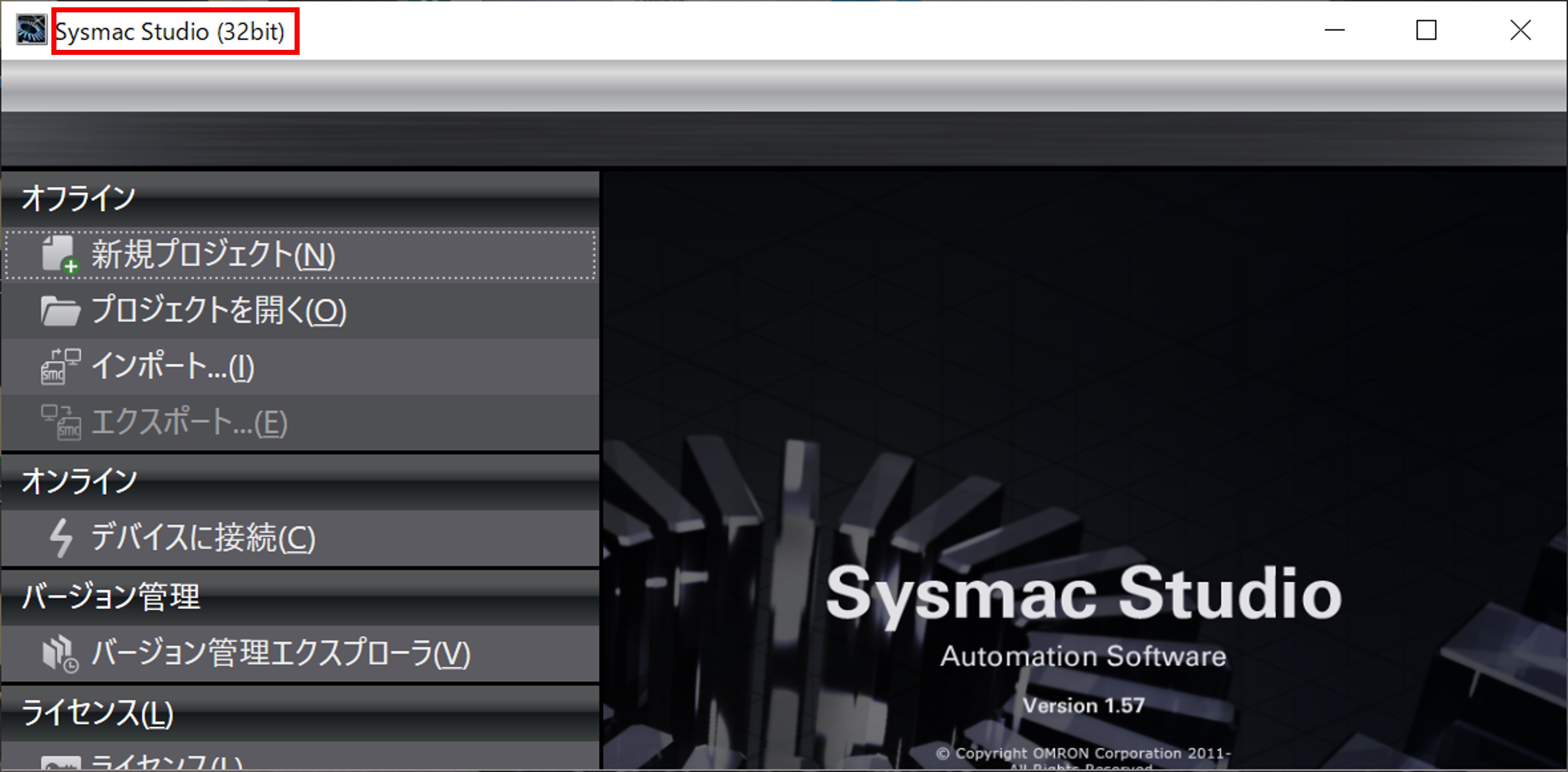This screenshot has height=772, width=1568.
Task: Open バージョン管理エクスプローラ(V) entry
Action: (300, 654)
